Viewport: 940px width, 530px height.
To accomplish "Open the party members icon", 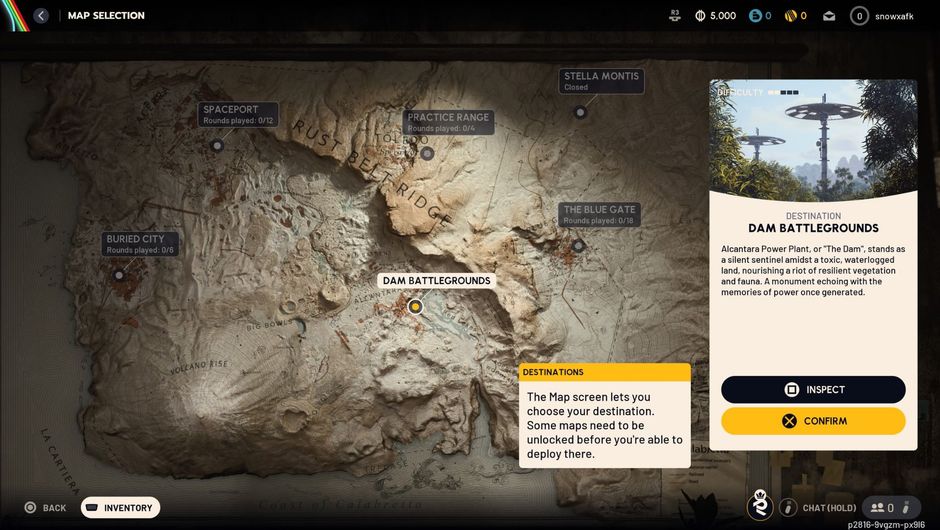I will click(x=881, y=508).
